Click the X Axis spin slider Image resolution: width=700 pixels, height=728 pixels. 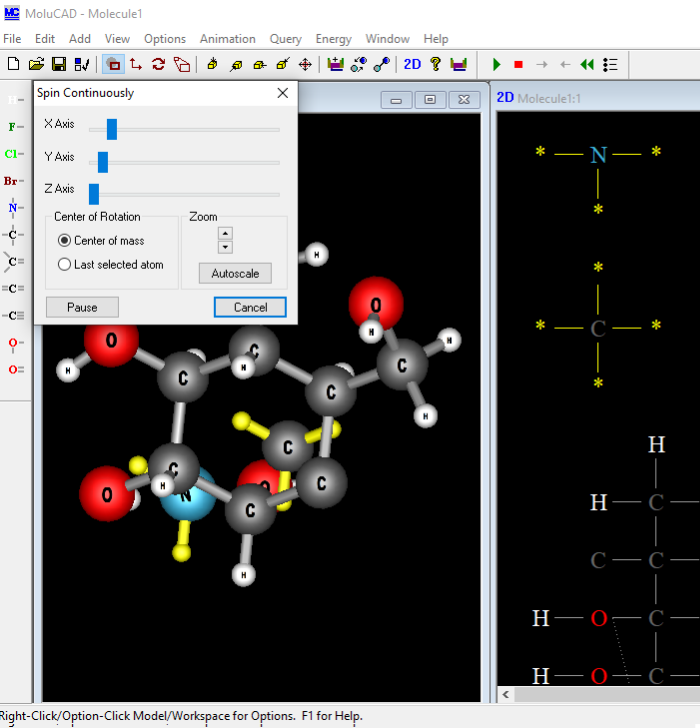coord(112,129)
